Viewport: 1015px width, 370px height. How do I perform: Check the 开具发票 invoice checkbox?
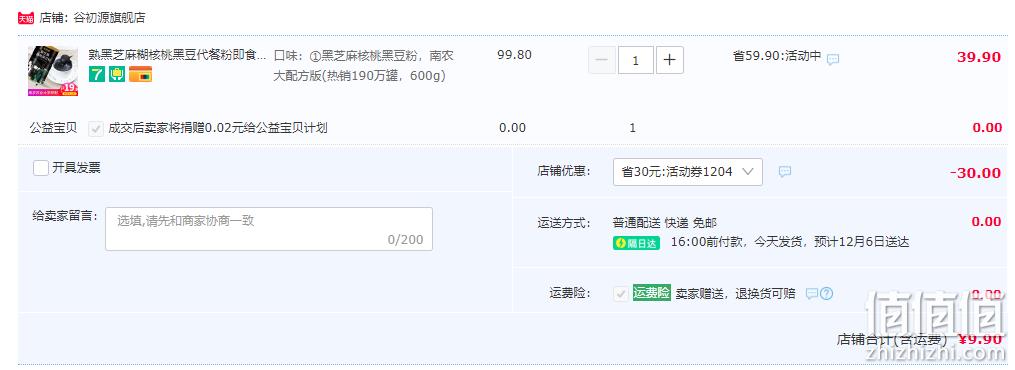coord(41,168)
